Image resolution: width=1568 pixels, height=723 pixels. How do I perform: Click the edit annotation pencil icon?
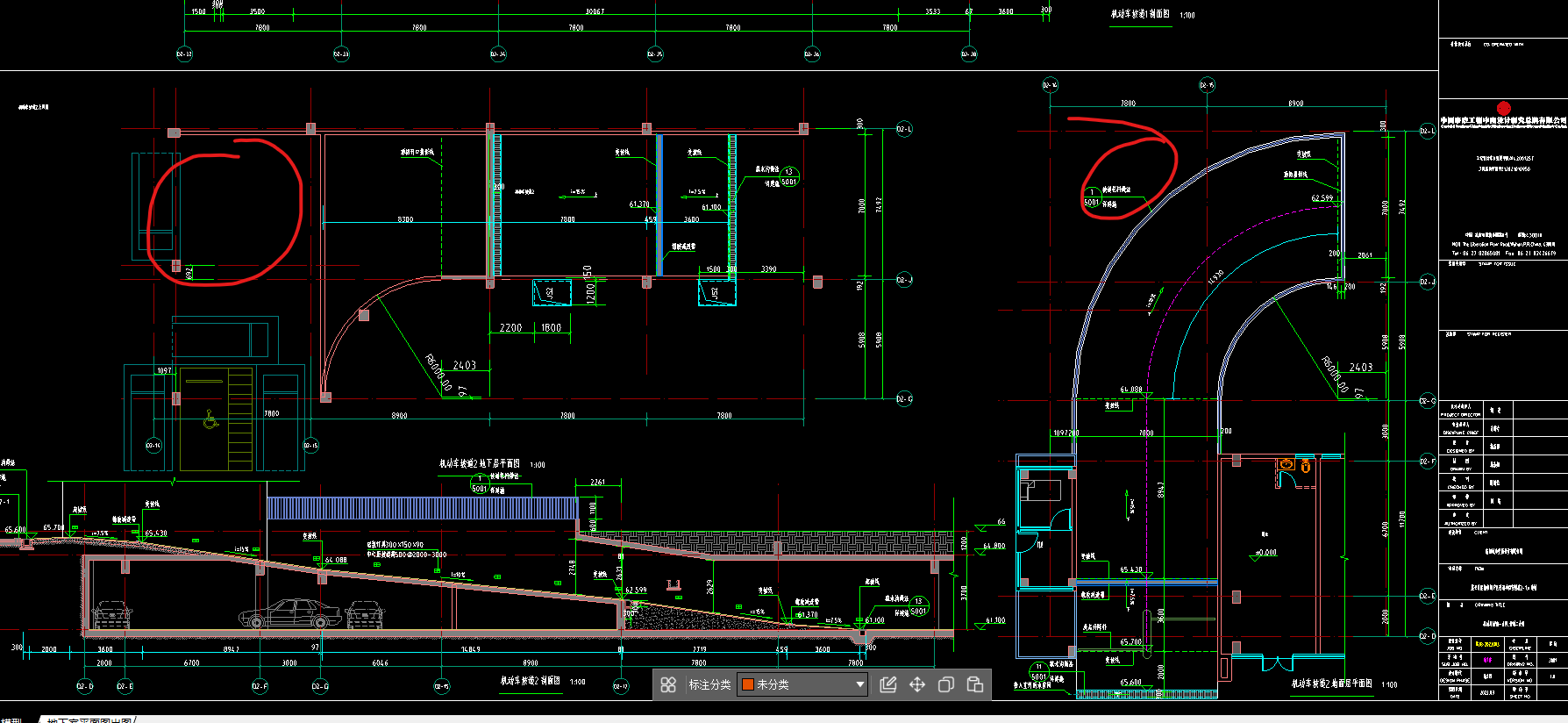click(x=887, y=684)
